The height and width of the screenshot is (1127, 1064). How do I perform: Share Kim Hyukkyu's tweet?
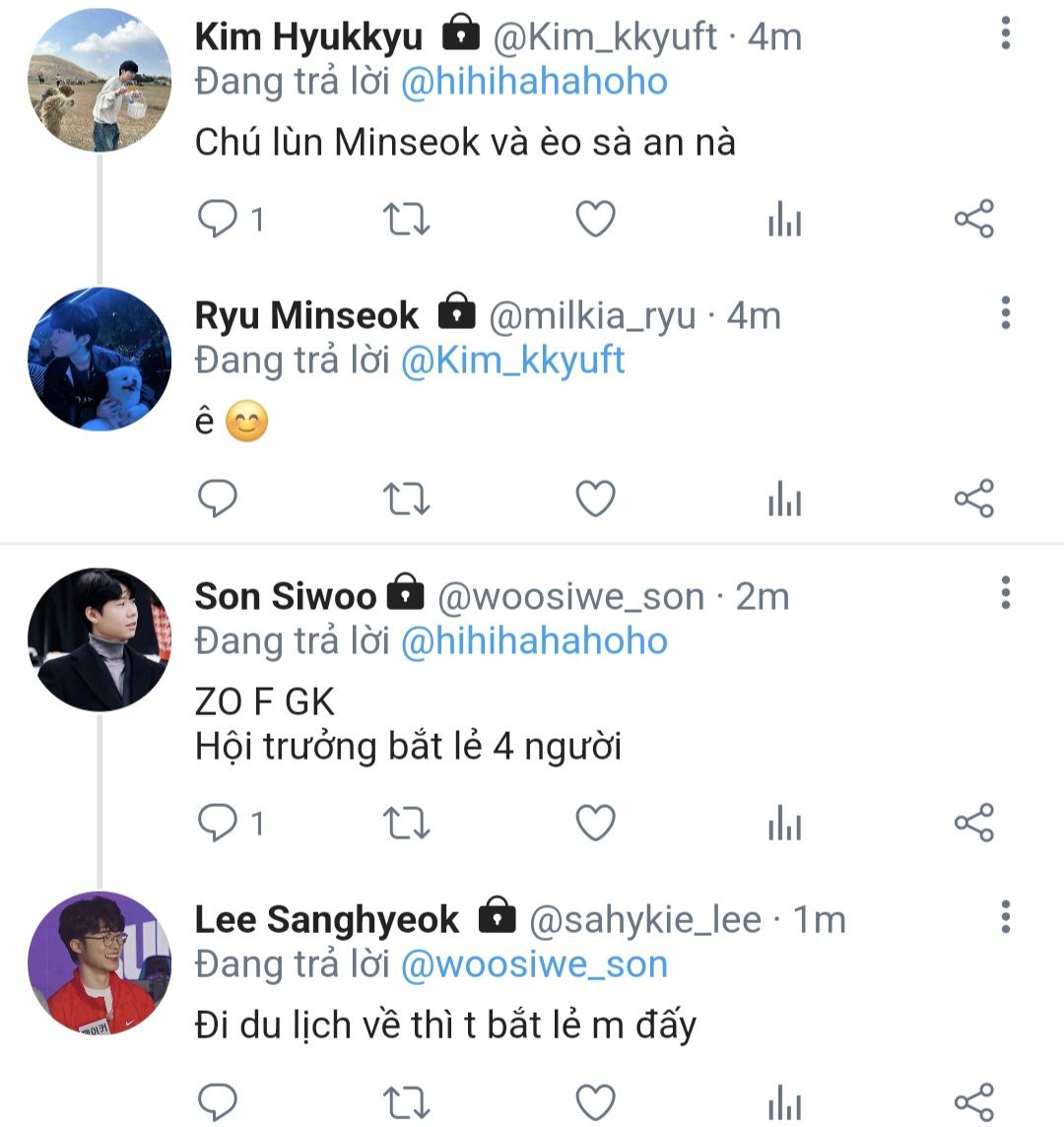click(x=973, y=220)
